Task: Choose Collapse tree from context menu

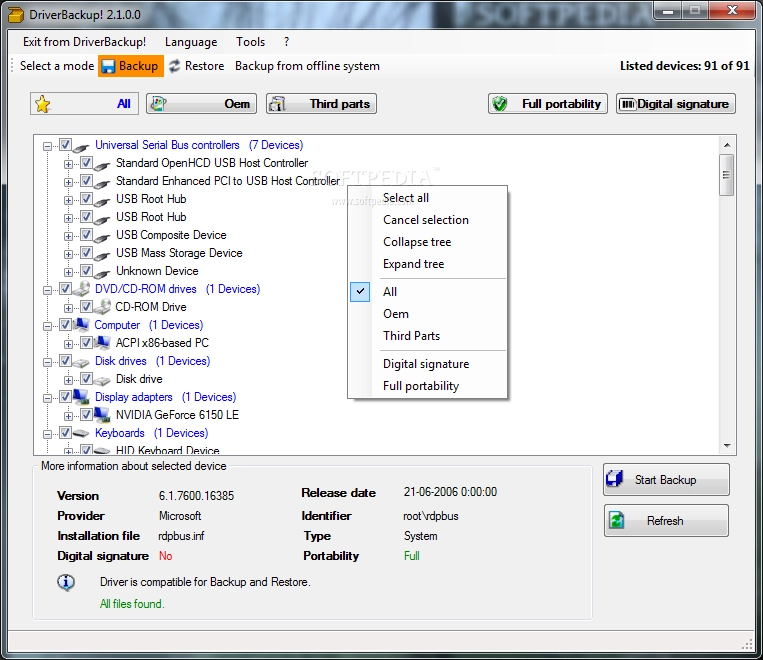Action: 417,242
